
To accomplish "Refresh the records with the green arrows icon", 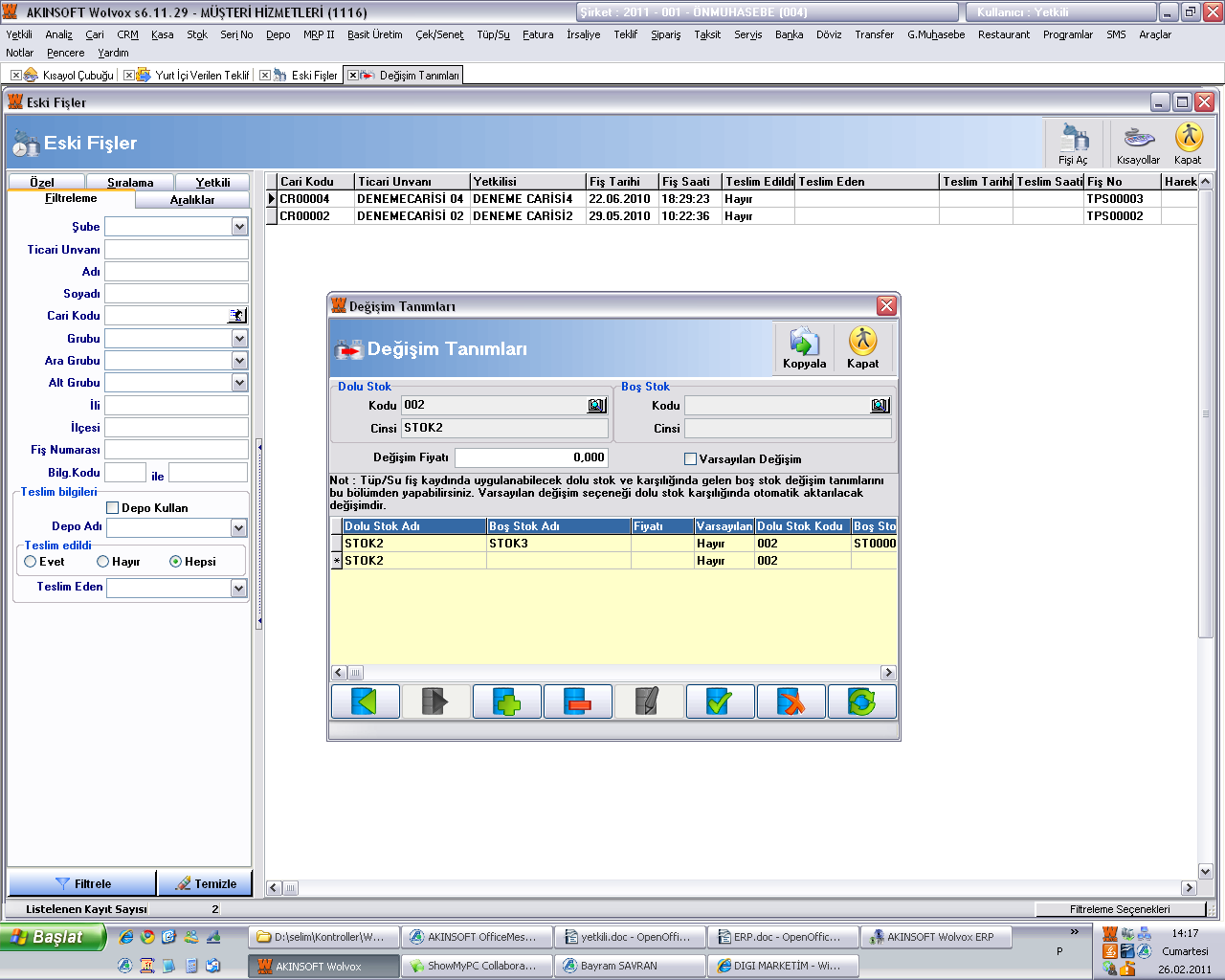I will tap(861, 702).
